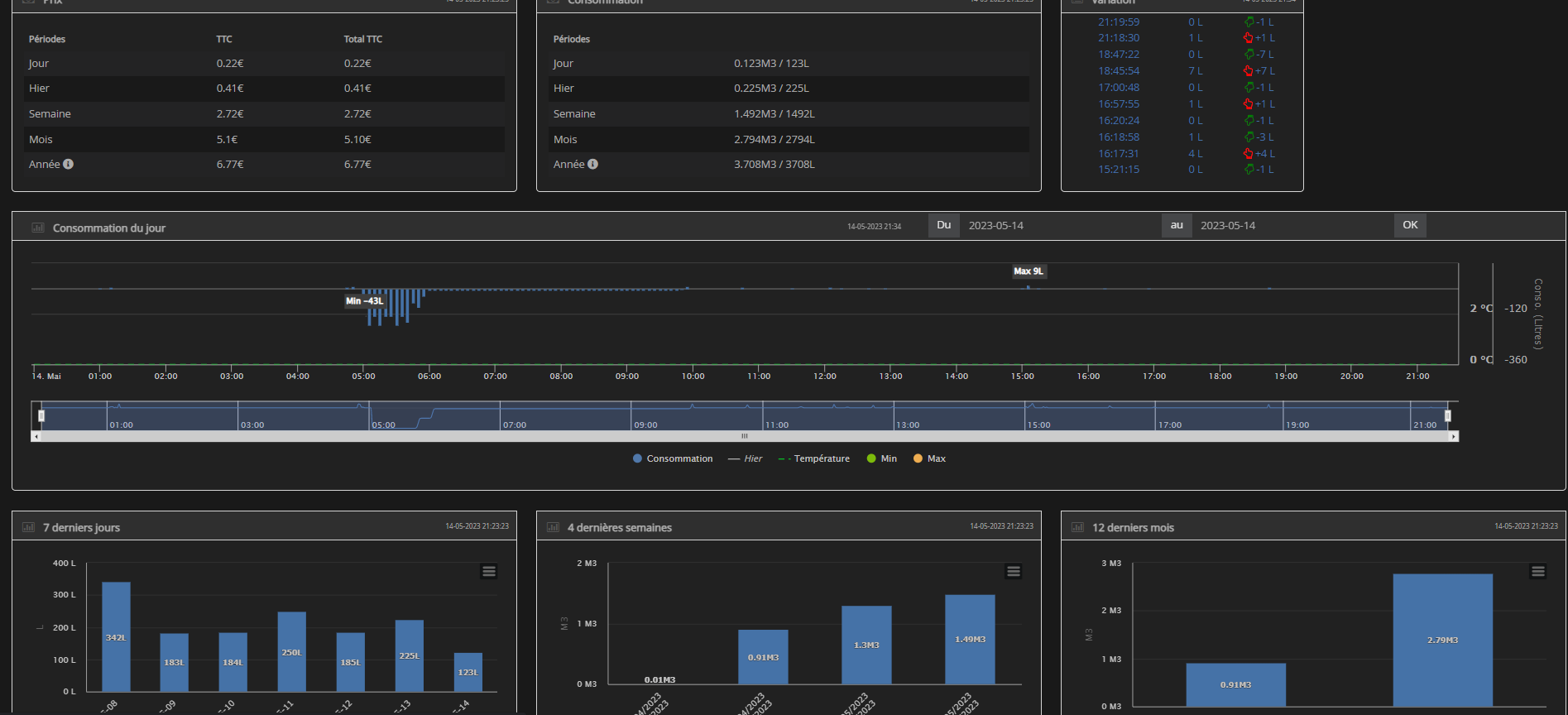Click the au end date field

click(1292, 225)
